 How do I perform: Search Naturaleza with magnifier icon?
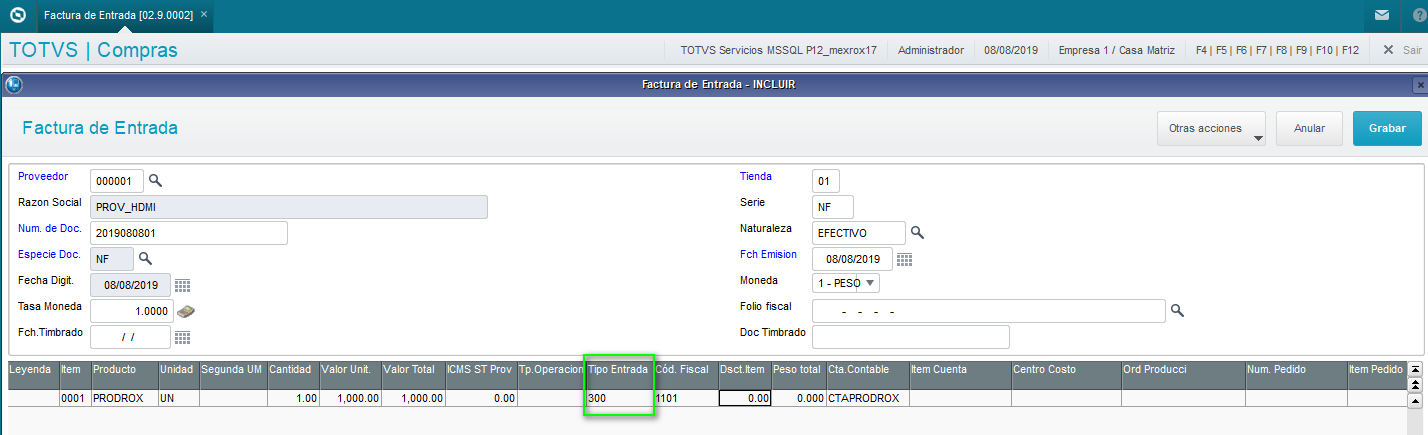coord(917,233)
